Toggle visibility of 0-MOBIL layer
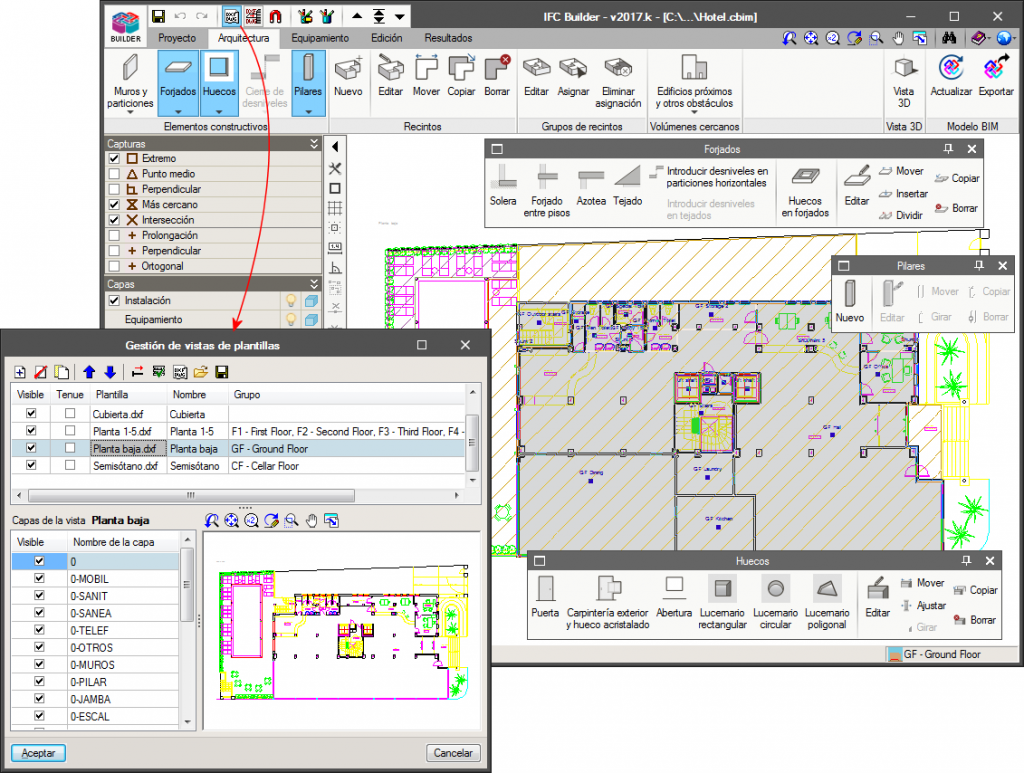The height and width of the screenshot is (773, 1024). (39, 578)
